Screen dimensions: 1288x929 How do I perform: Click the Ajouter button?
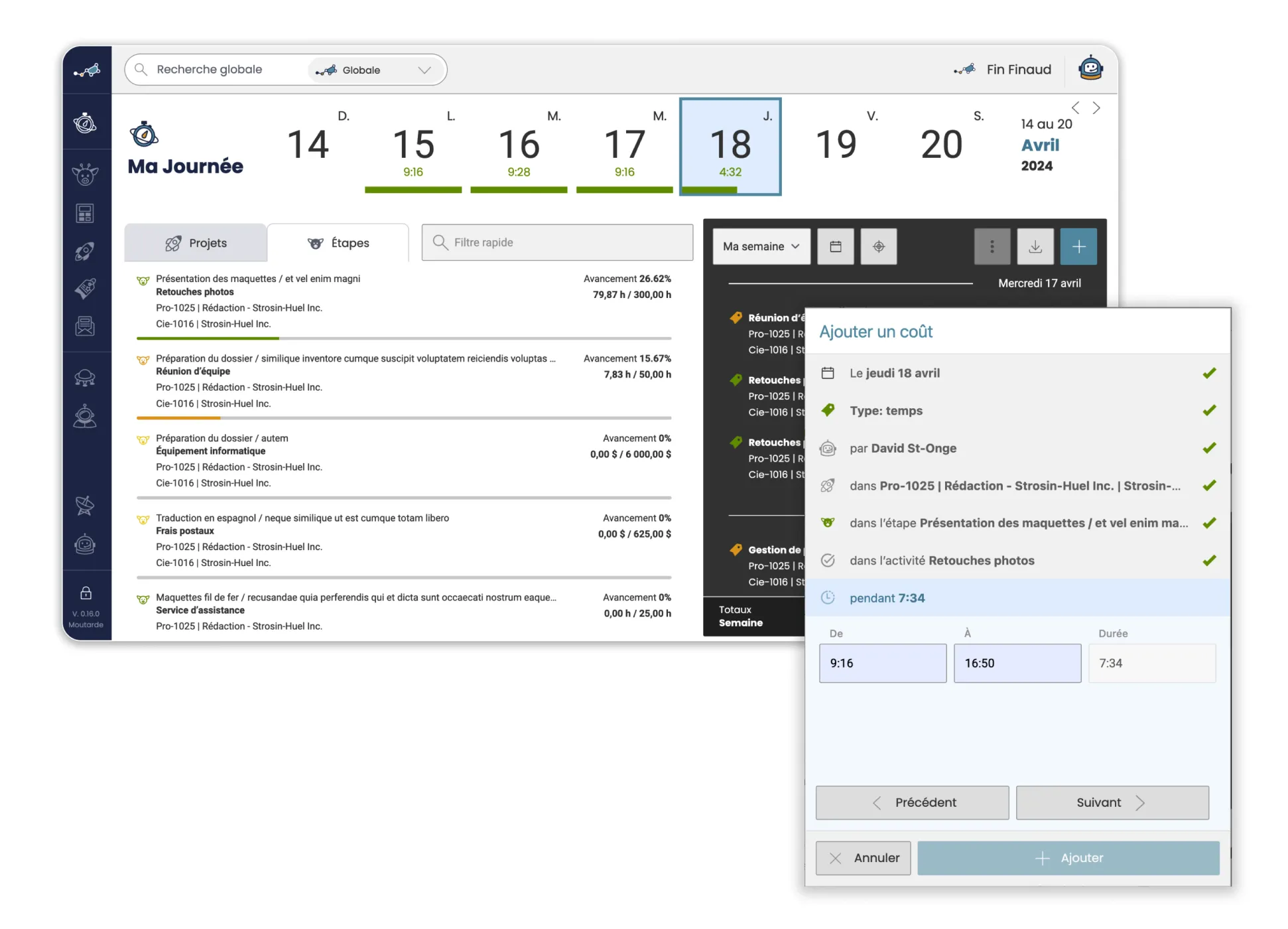(1068, 858)
